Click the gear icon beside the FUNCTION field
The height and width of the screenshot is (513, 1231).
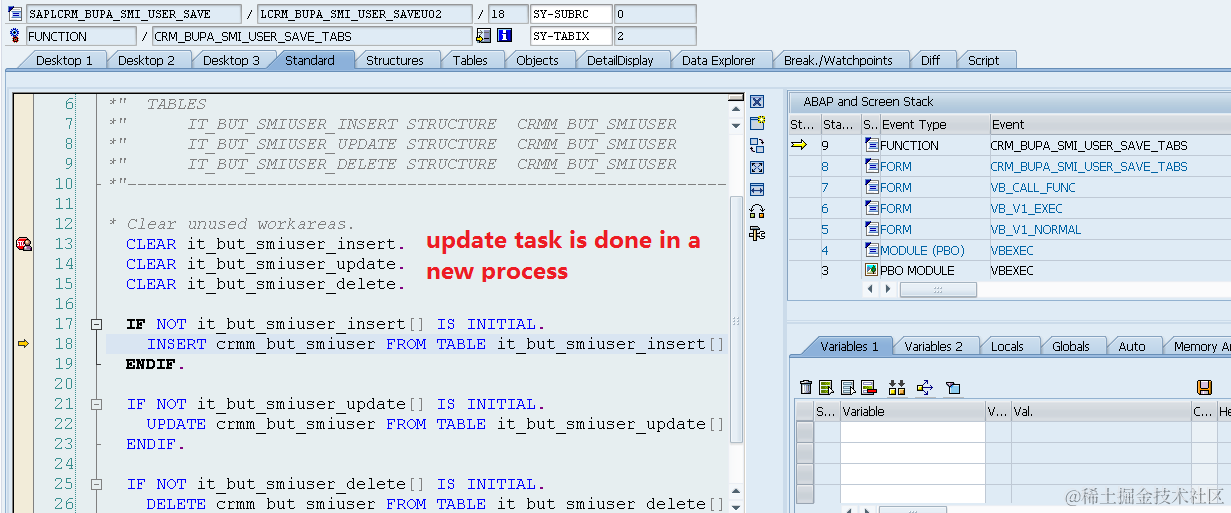point(14,36)
